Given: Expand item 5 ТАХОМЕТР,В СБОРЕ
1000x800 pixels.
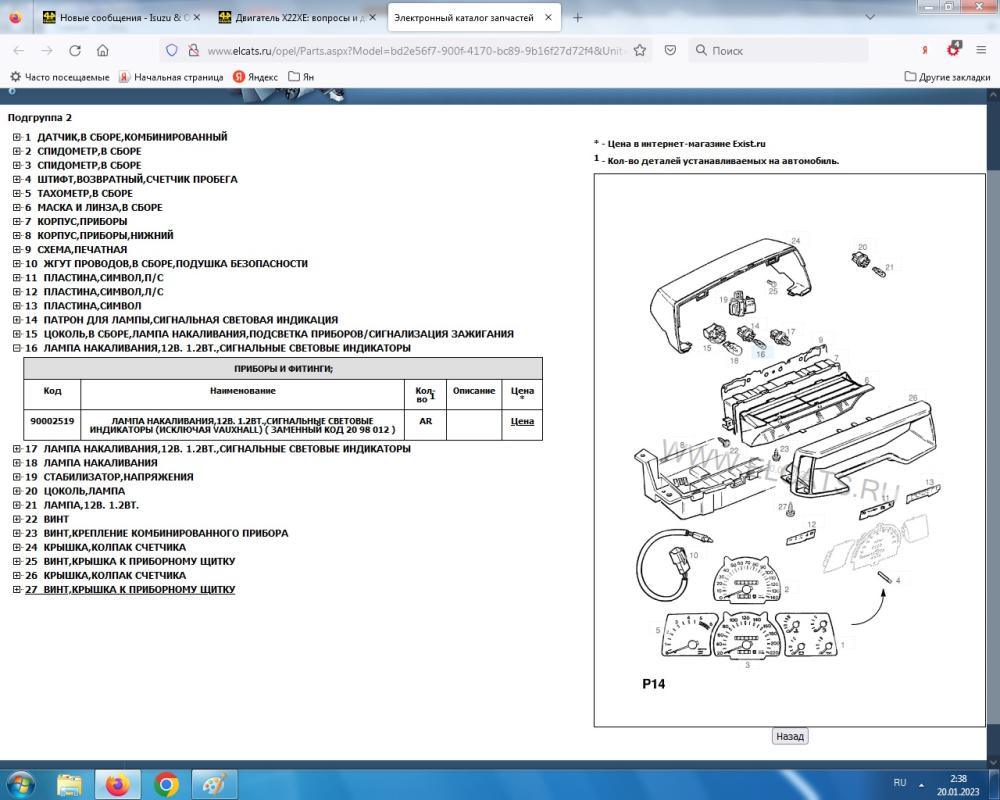Looking at the screenshot, I should [17, 193].
